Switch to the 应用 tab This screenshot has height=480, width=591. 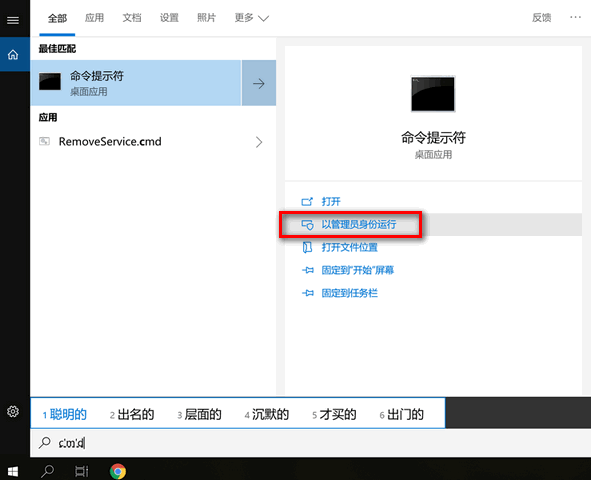(94, 18)
